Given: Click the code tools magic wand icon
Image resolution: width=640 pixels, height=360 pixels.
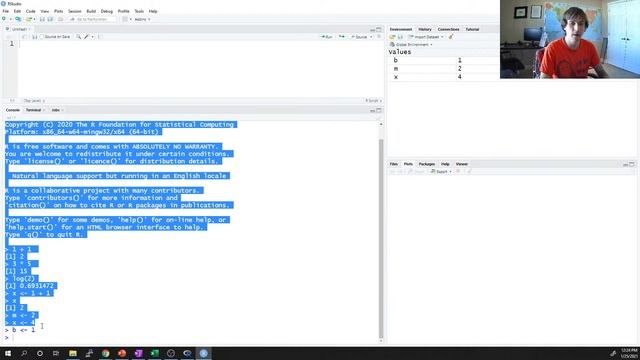Looking at the screenshot, I should point(86,37).
